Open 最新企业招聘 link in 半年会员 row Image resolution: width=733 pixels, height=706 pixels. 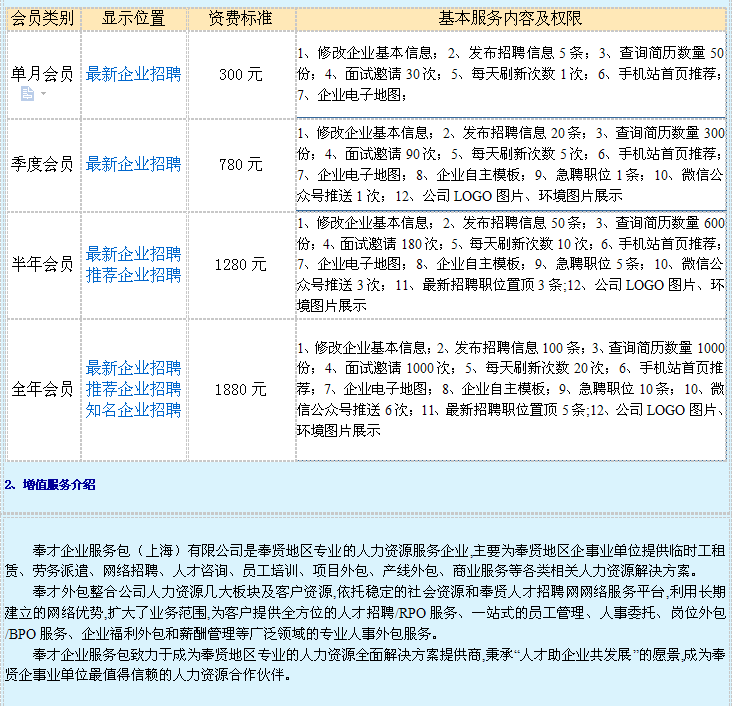point(133,254)
